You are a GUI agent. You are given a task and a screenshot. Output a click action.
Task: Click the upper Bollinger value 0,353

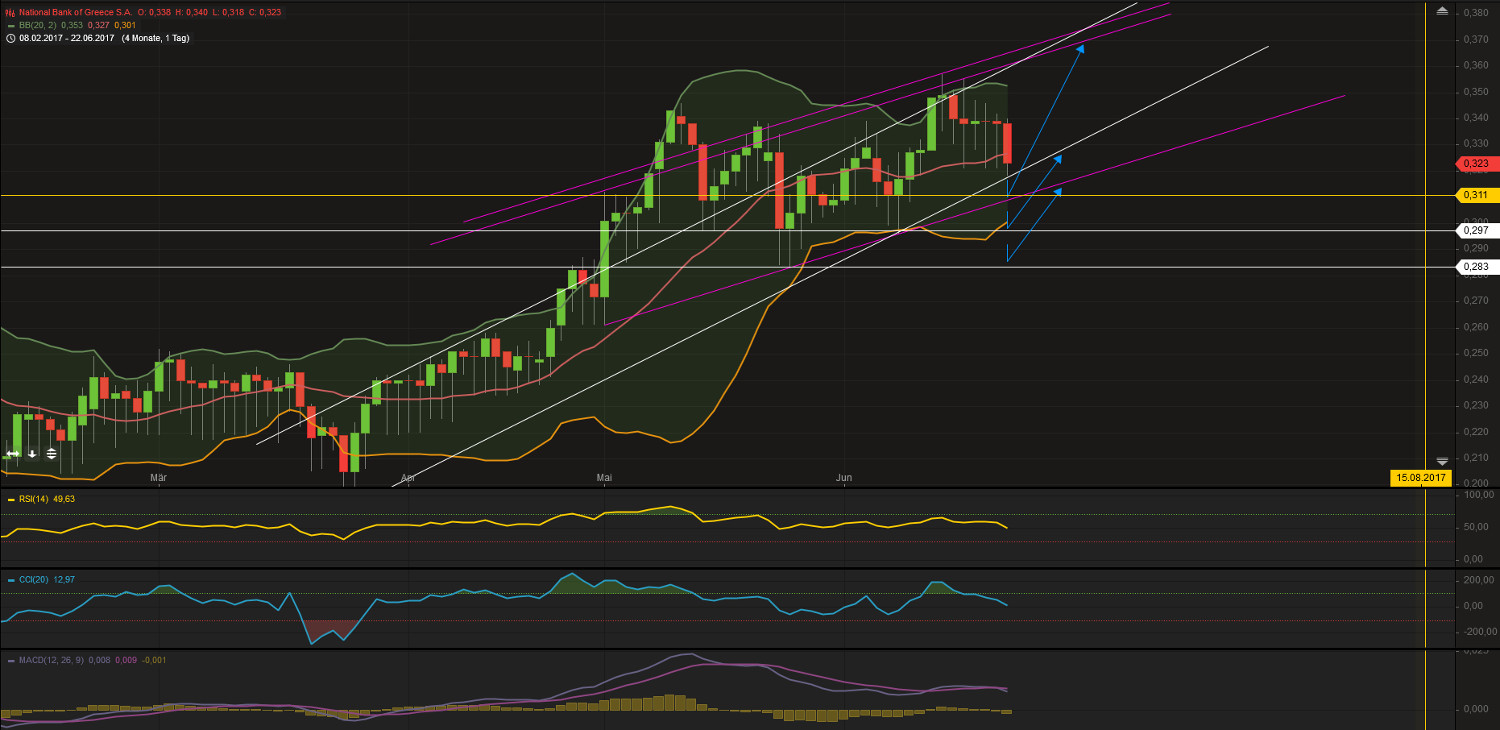[73, 25]
